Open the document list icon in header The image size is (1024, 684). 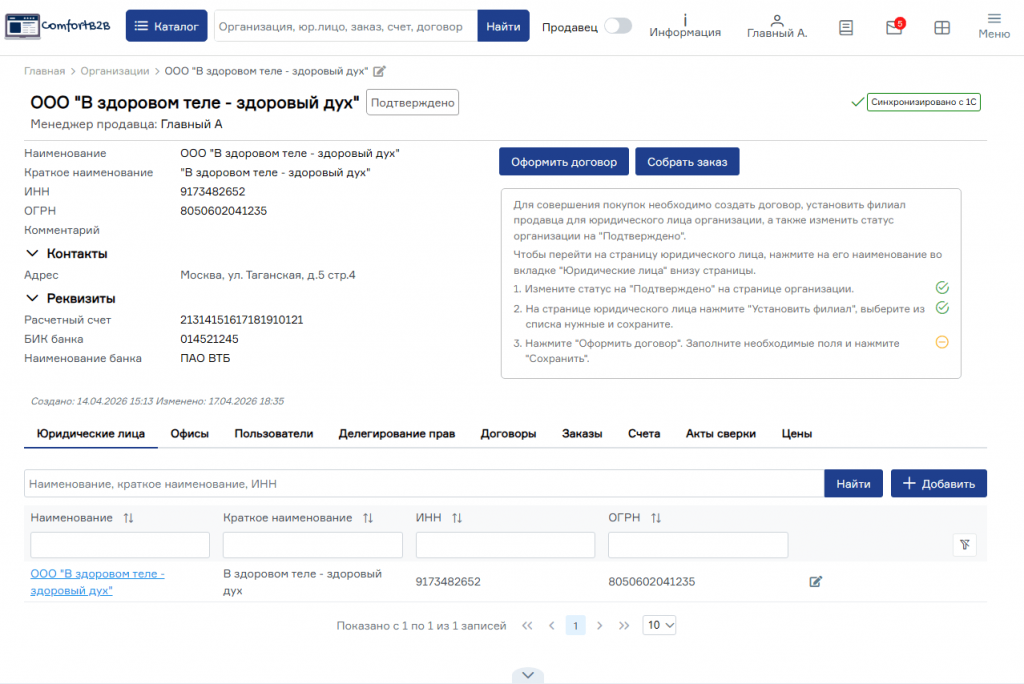point(846,27)
